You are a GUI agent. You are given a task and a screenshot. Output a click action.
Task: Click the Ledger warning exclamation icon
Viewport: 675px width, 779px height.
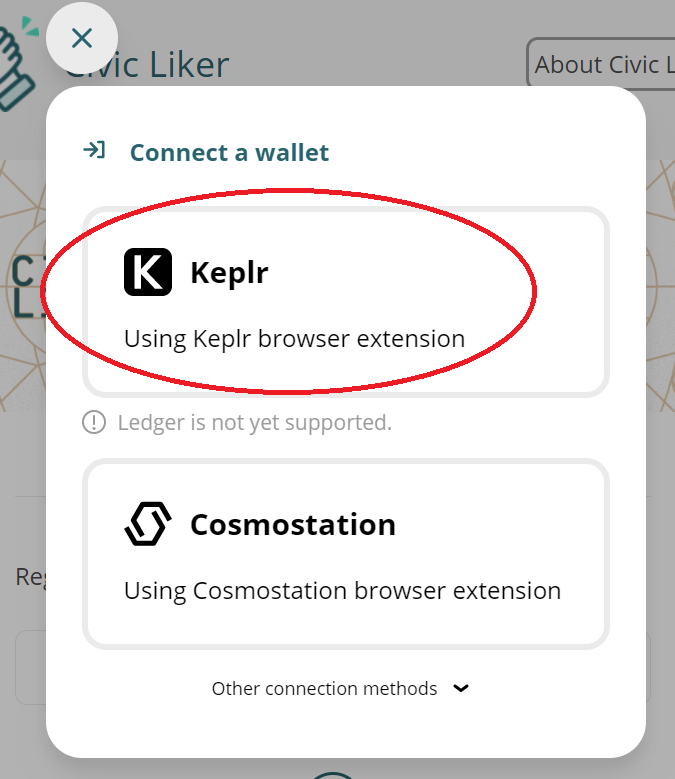(94, 423)
